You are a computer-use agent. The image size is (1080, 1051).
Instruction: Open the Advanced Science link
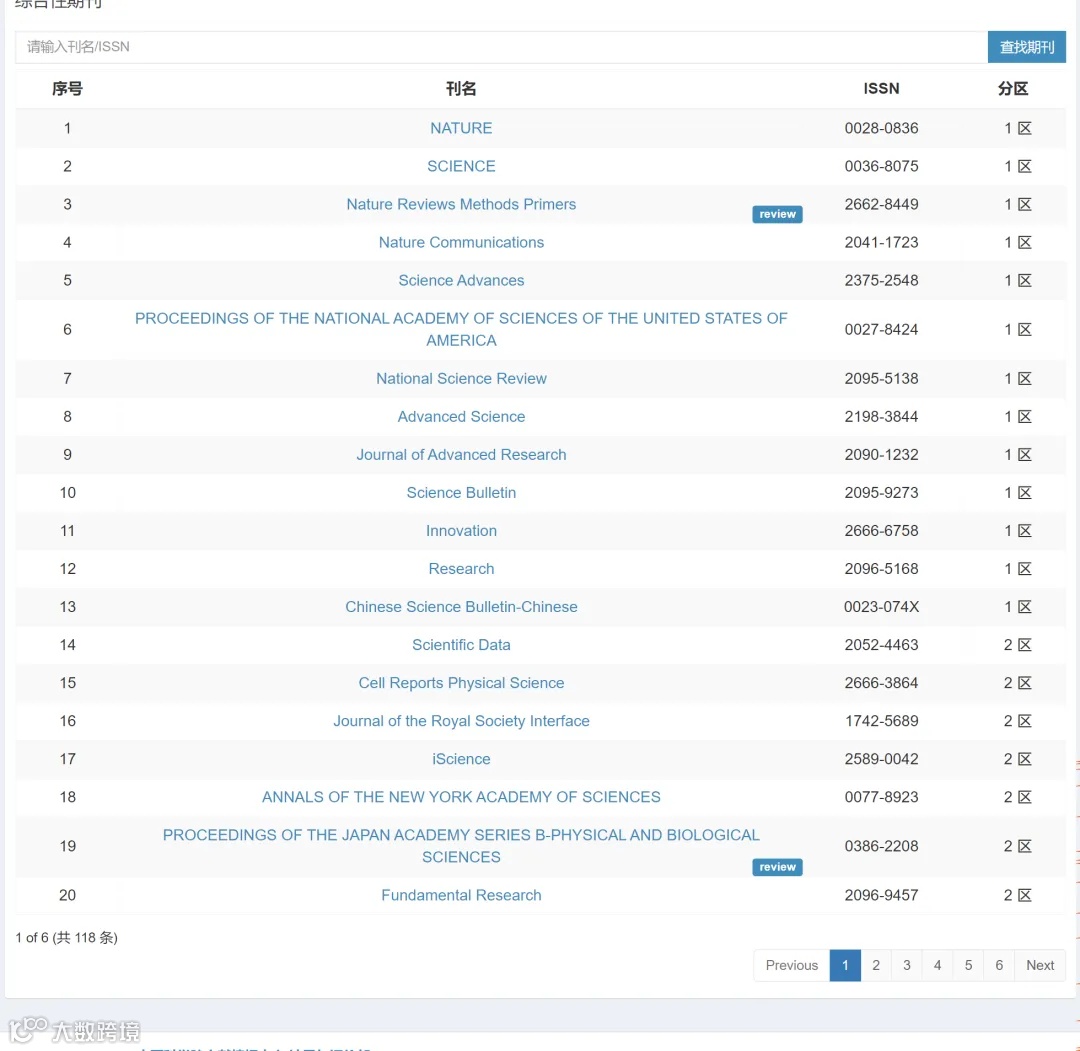click(x=461, y=416)
